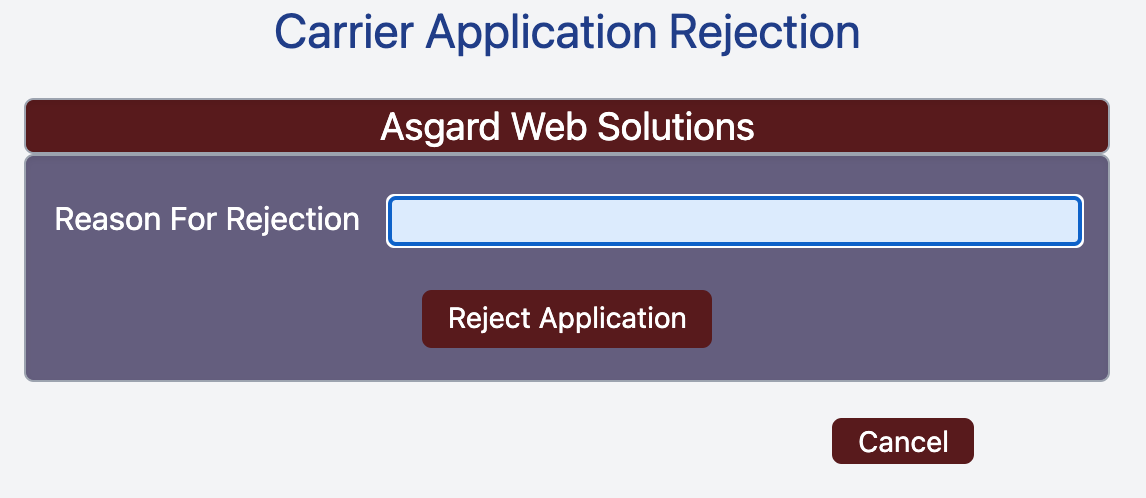
Task: Click the word Asgard in the header
Action: 440,128
